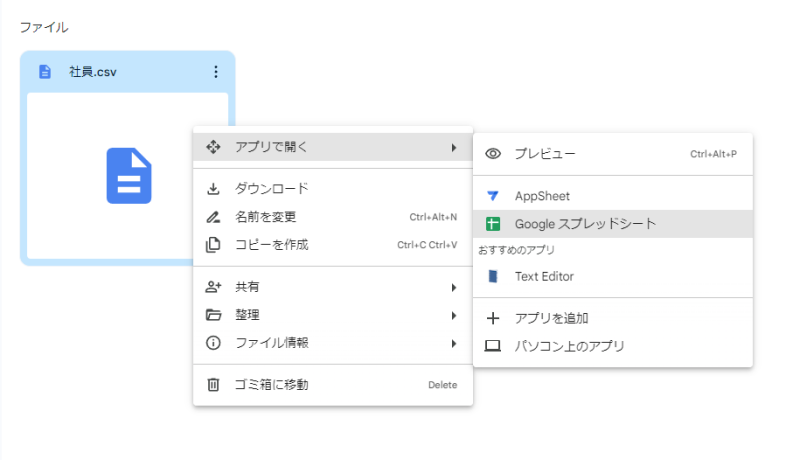Open the ファイル情報 menu entry
This screenshot has height=460, width=800.
click(333, 343)
